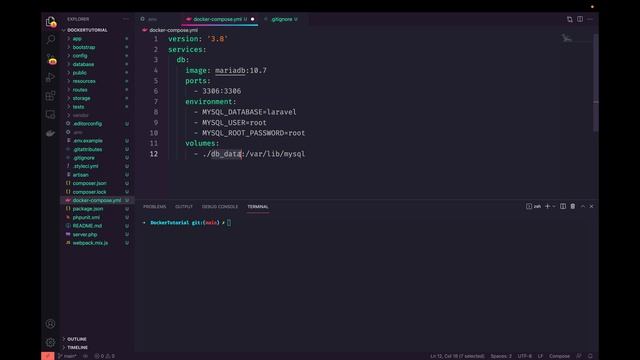
Task: Click the zsh terminal shell indicator
Action: pyautogui.click(x=533, y=207)
